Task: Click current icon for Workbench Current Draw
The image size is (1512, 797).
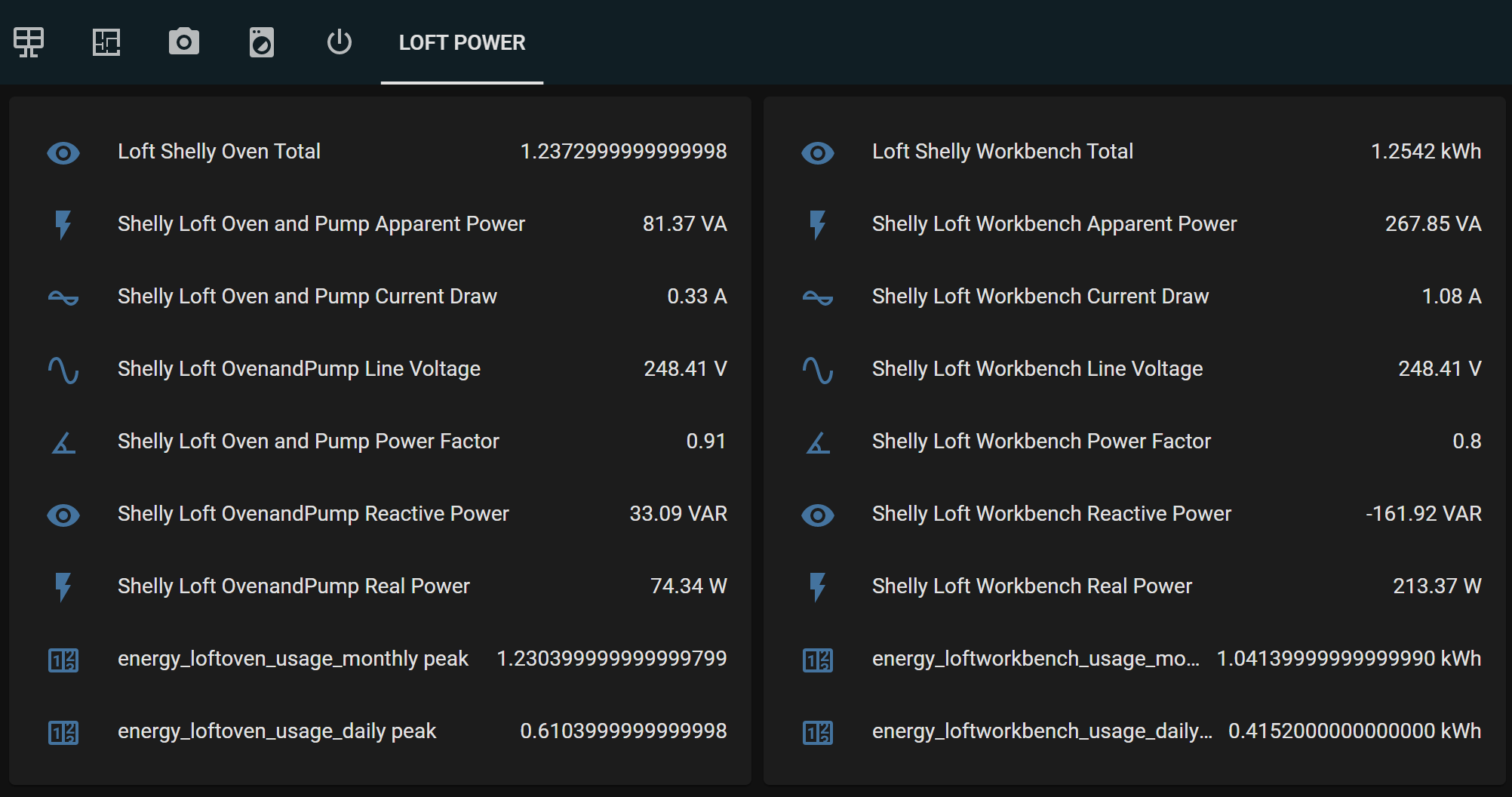Action: tap(818, 297)
